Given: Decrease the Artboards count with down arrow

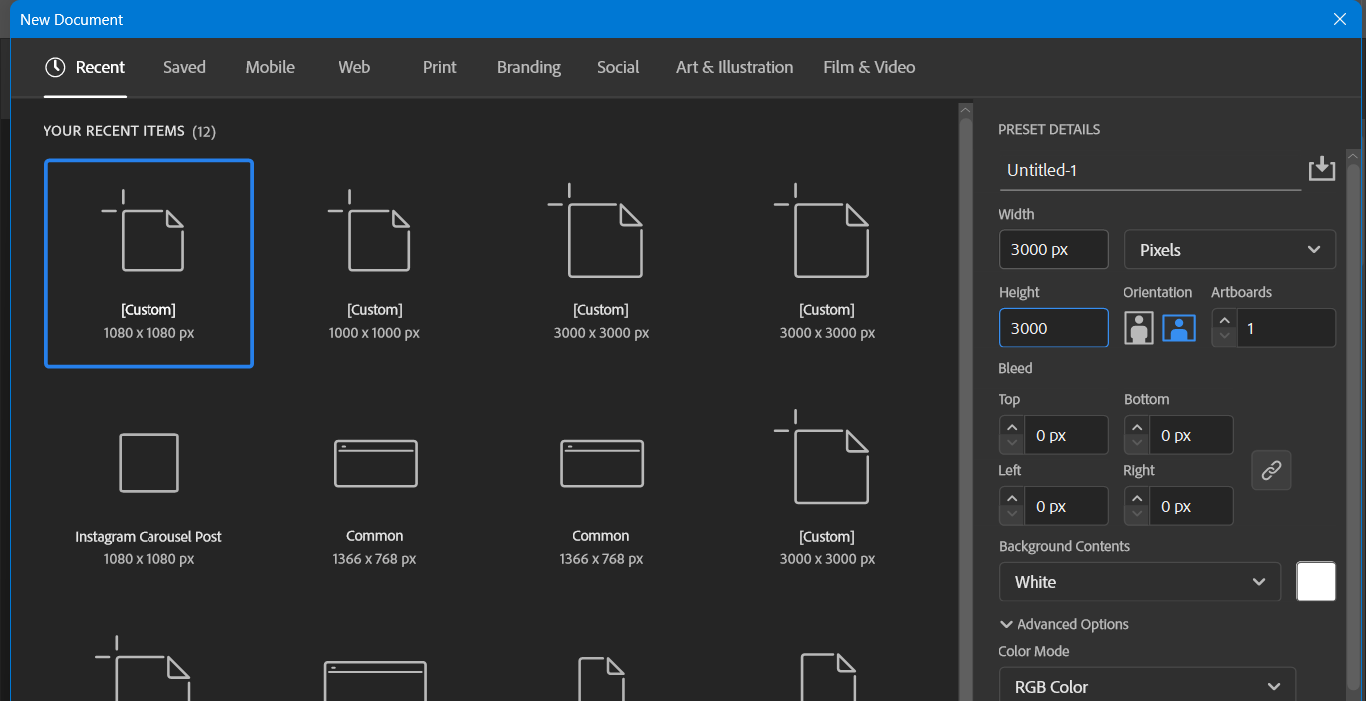Looking at the screenshot, I should [1224, 337].
